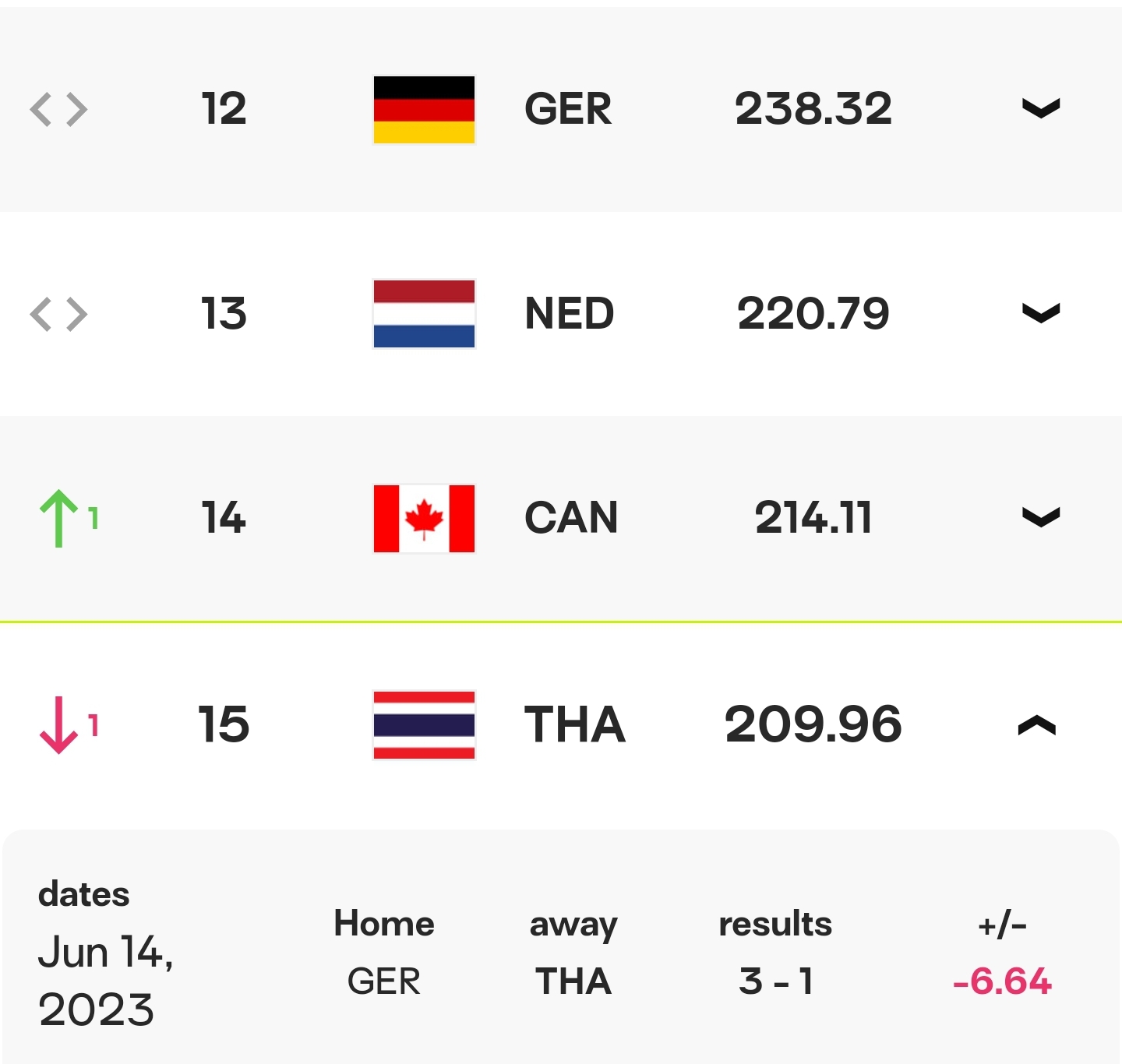Open the CAN team name
The image size is (1122, 1064).
(x=571, y=517)
